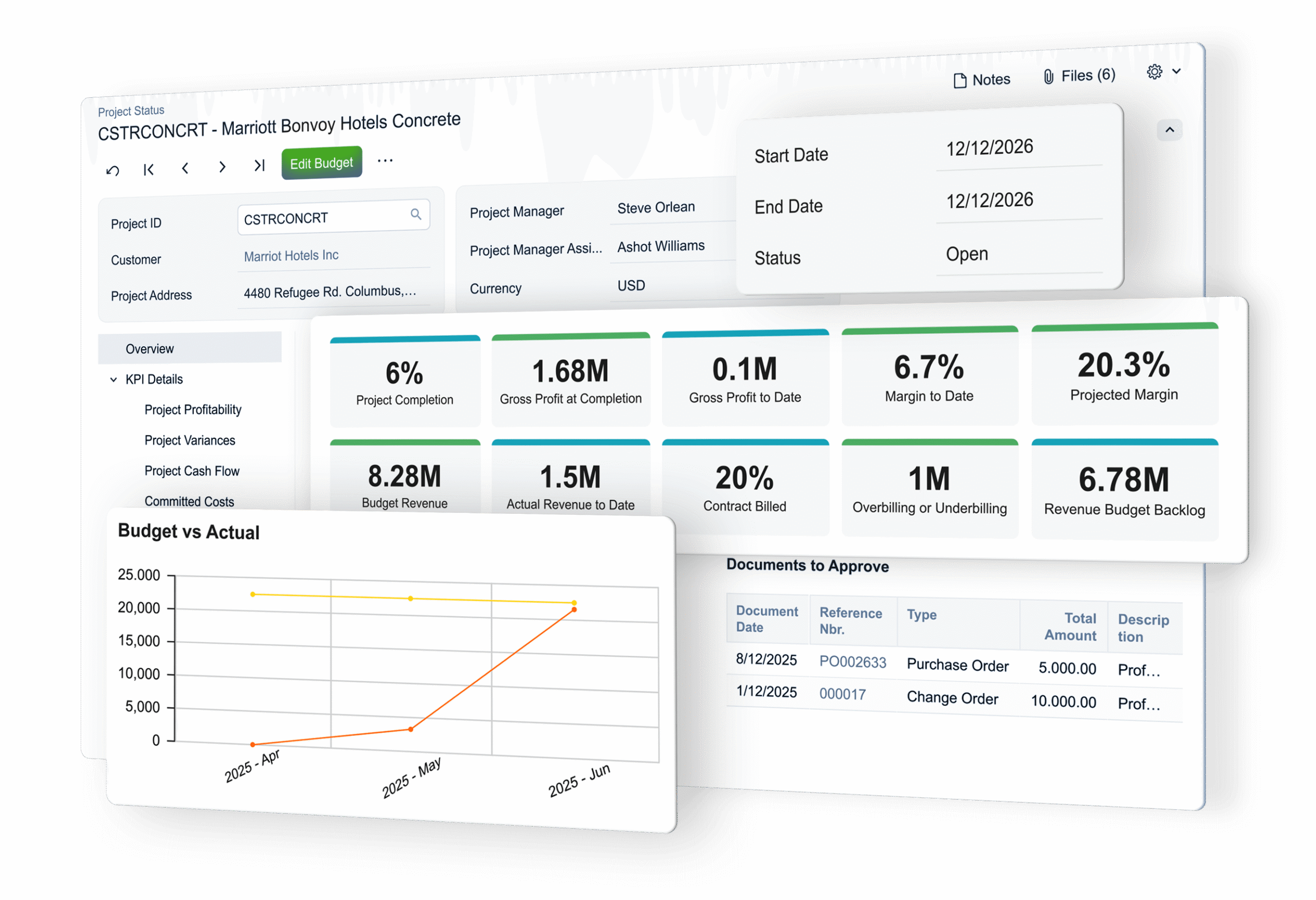Open the more actions ellipsis menu

[385, 160]
